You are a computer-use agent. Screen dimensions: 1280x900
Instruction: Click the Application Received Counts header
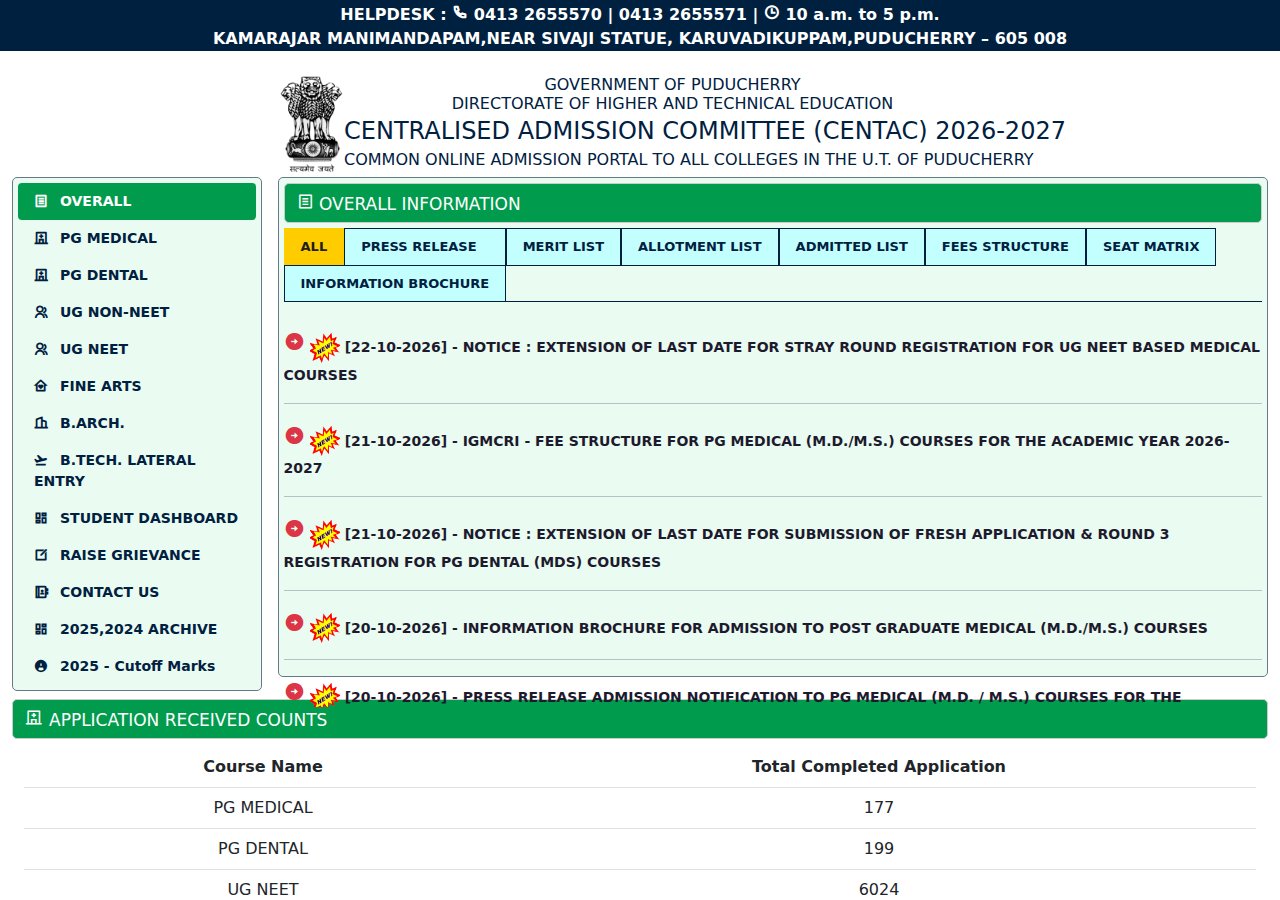pyautogui.click(x=640, y=720)
